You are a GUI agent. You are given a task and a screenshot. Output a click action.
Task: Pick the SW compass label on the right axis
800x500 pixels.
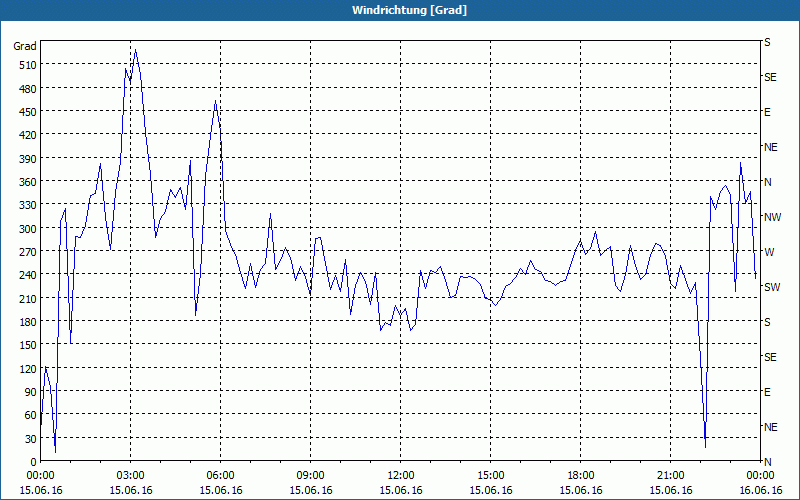click(772, 287)
